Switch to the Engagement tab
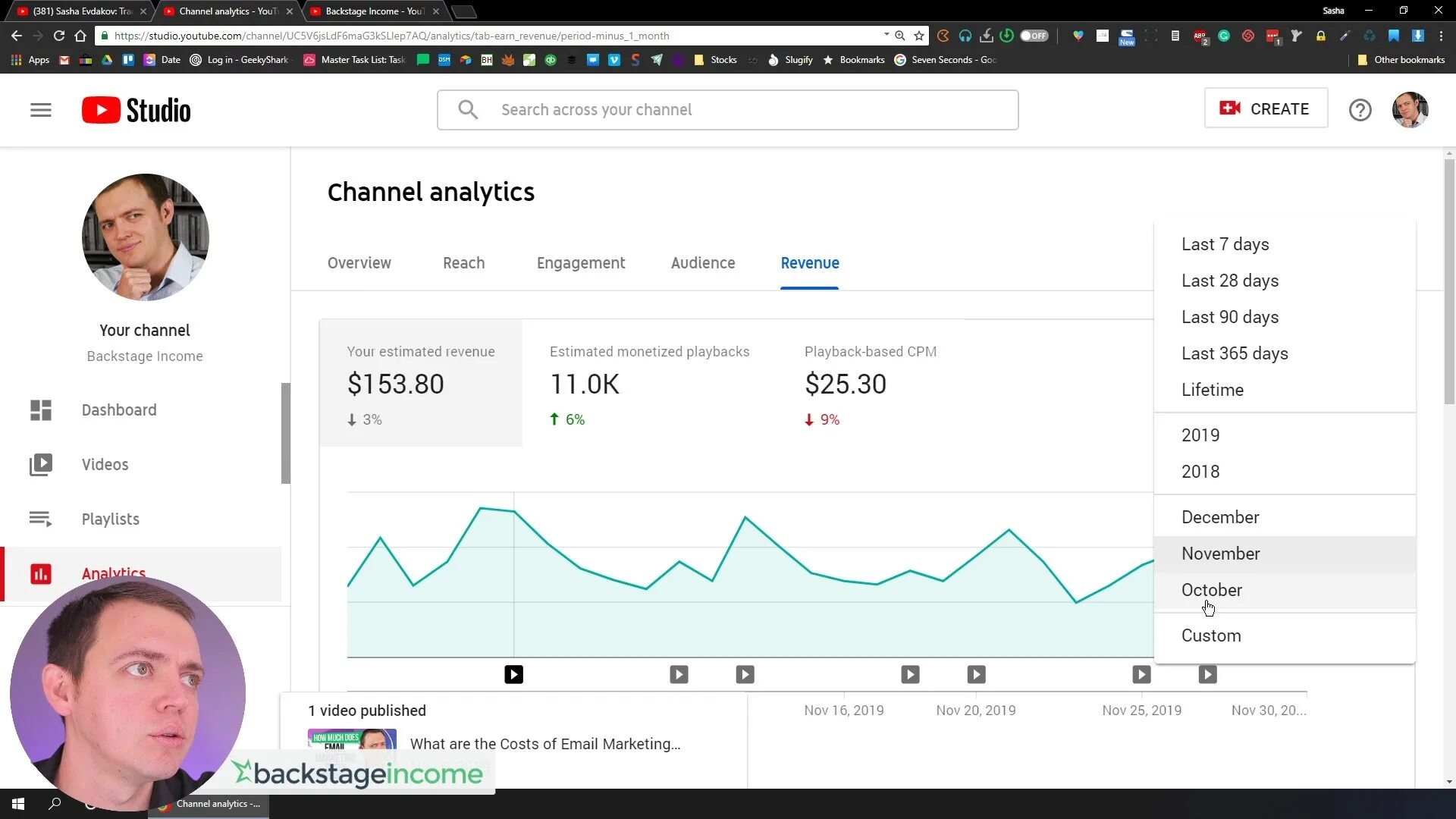The width and height of the screenshot is (1456, 819). tap(580, 263)
